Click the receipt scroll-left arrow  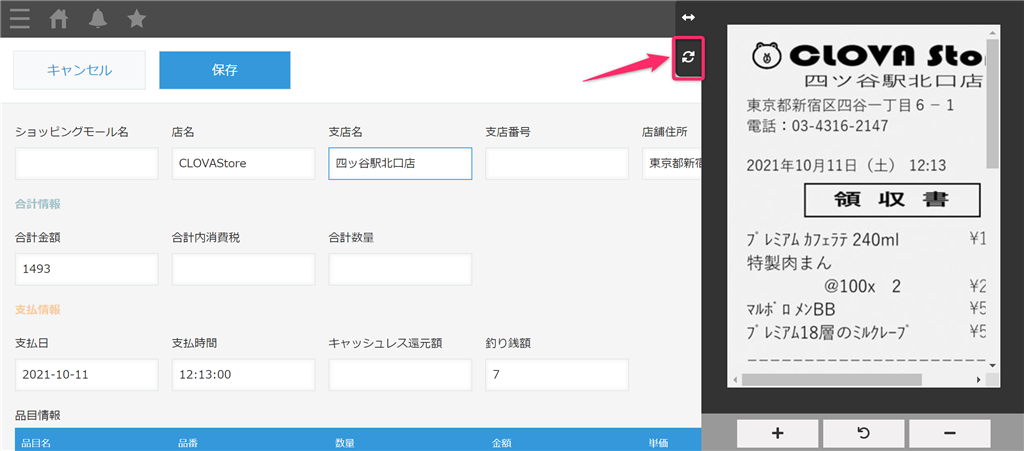(x=734, y=379)
